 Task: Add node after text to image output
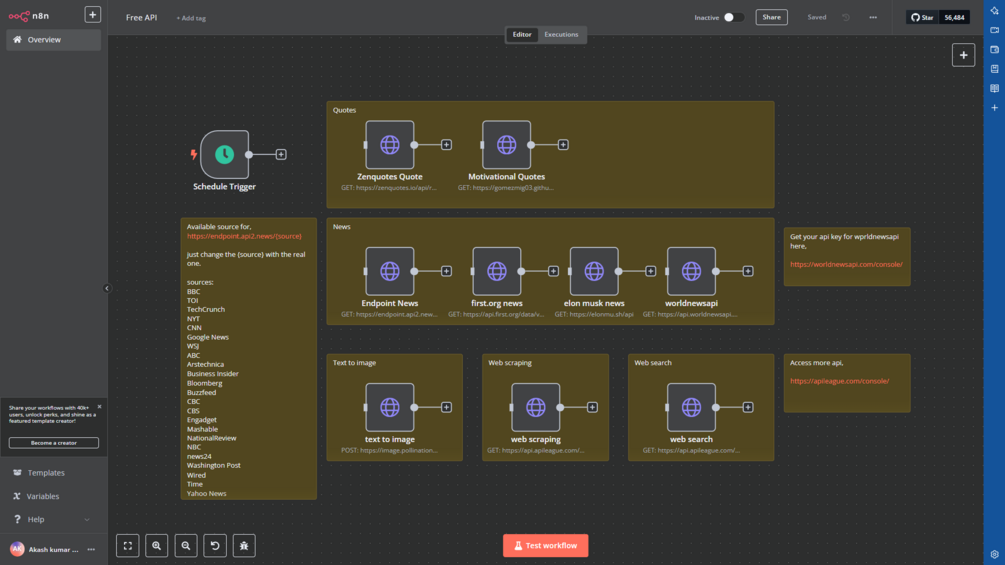(447, 407)
